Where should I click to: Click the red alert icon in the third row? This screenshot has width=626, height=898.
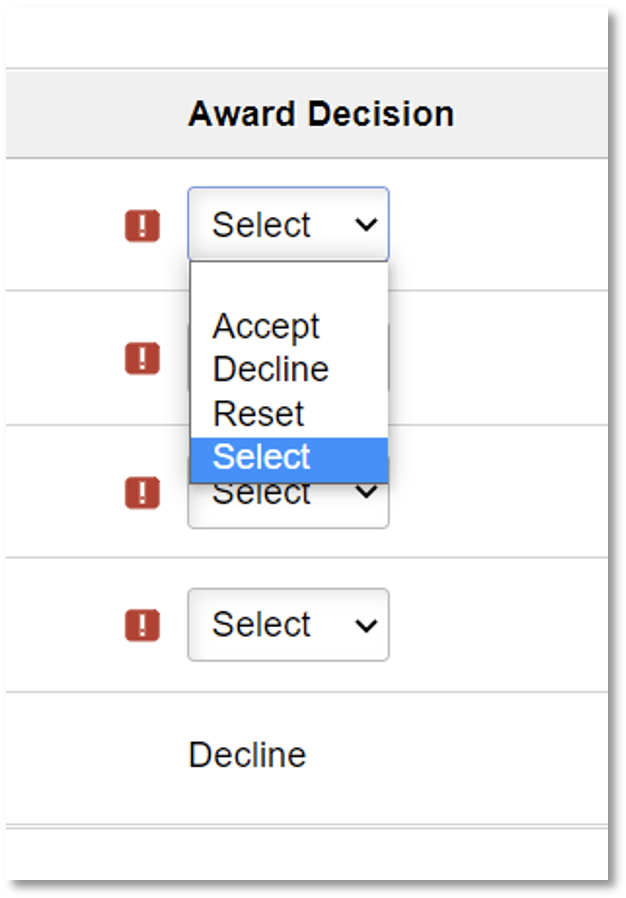[x=142, y=492]
